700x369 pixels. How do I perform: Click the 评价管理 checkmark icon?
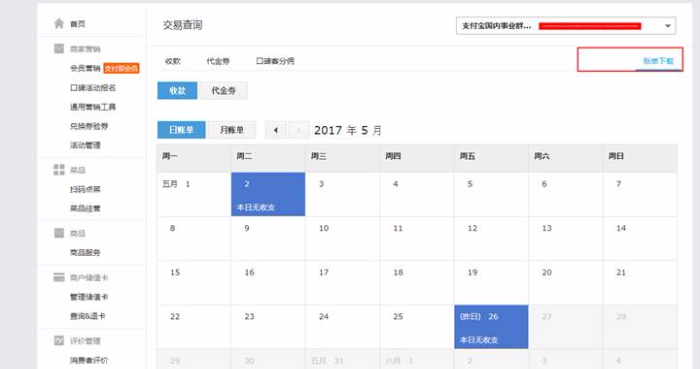tap(59, 340)
